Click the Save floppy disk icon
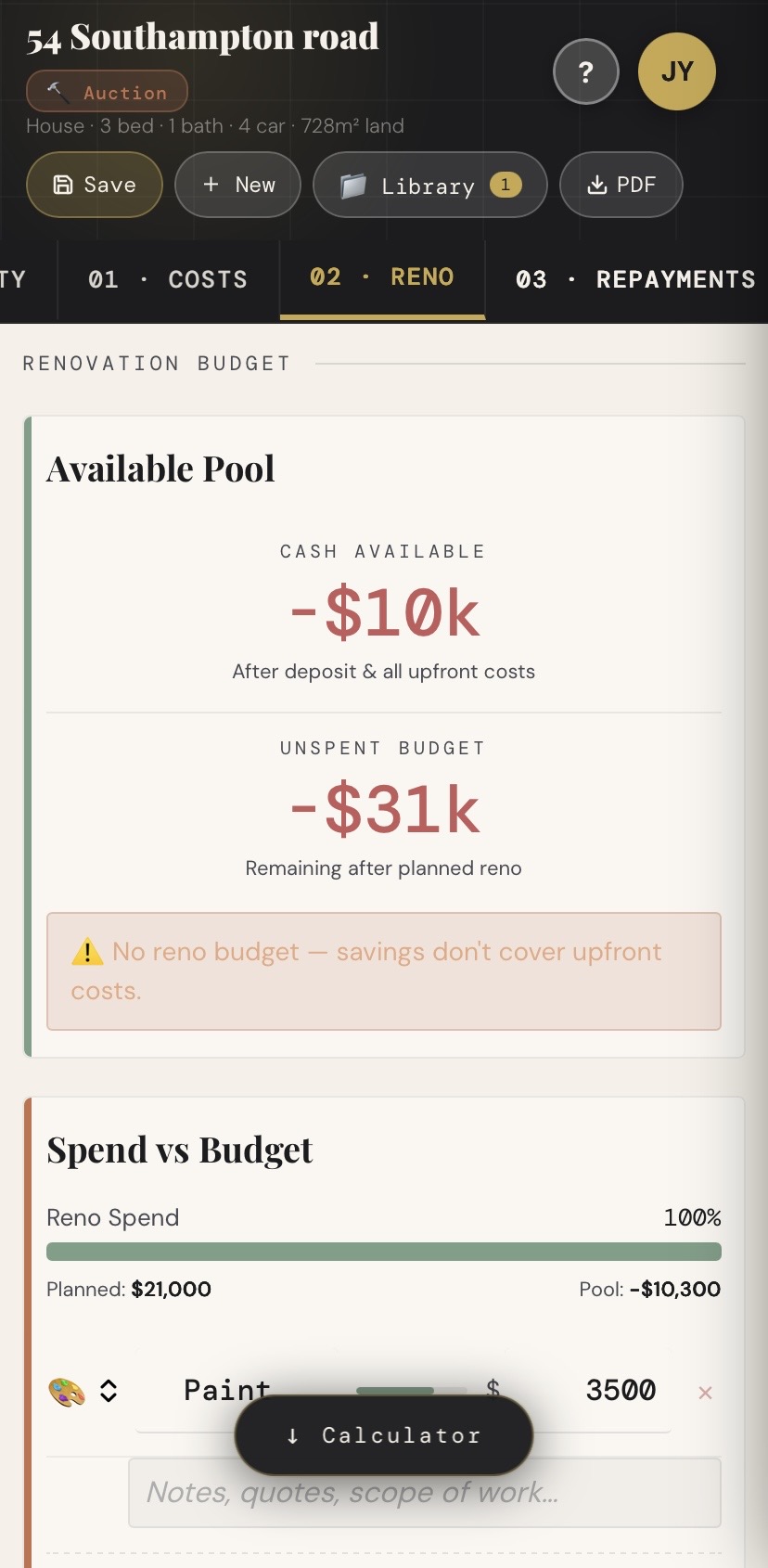768x1568 pixels. pos(61,184)
